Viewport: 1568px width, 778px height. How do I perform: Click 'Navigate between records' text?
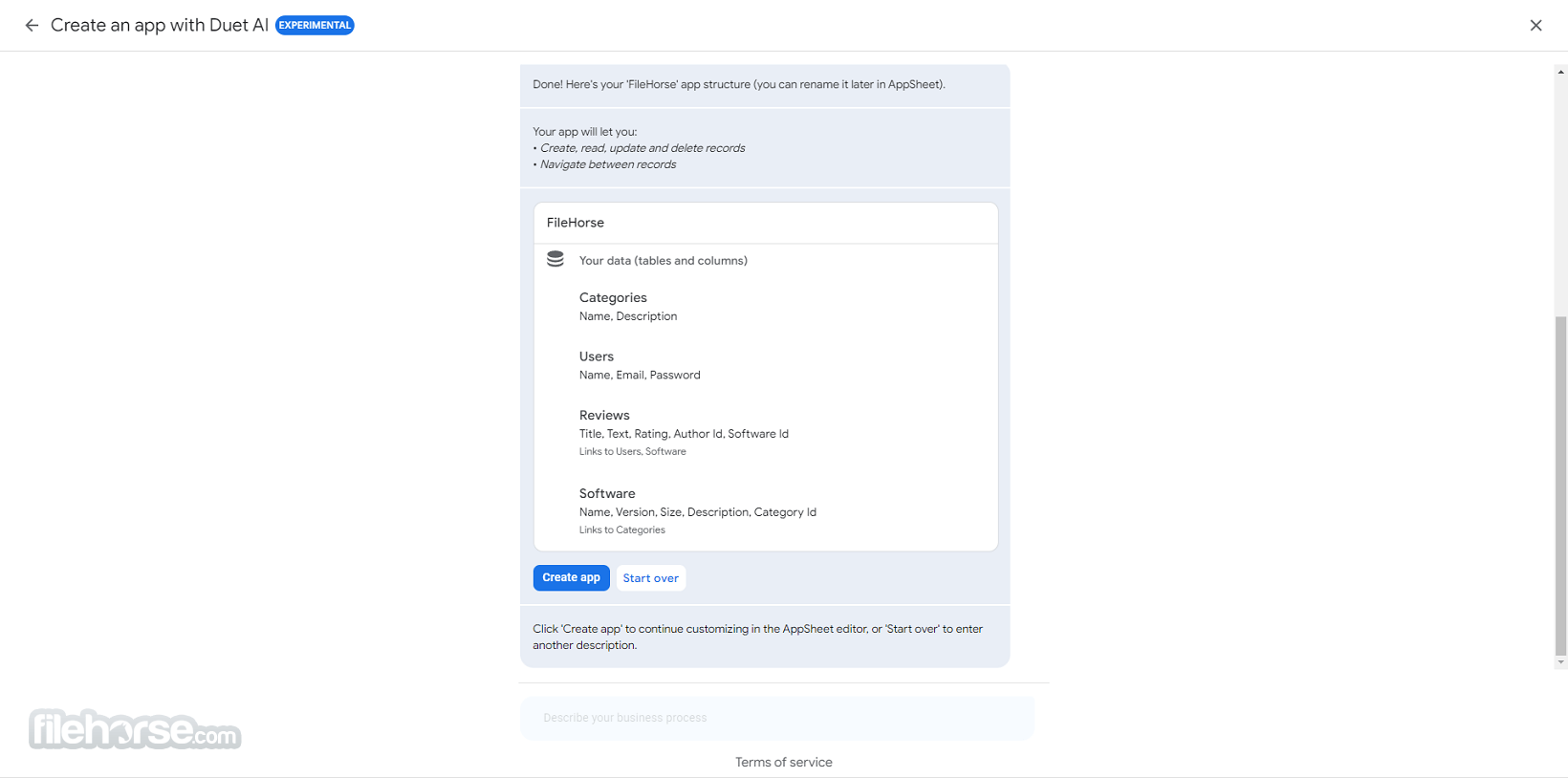pyautogui.click(x=608, y=164)
